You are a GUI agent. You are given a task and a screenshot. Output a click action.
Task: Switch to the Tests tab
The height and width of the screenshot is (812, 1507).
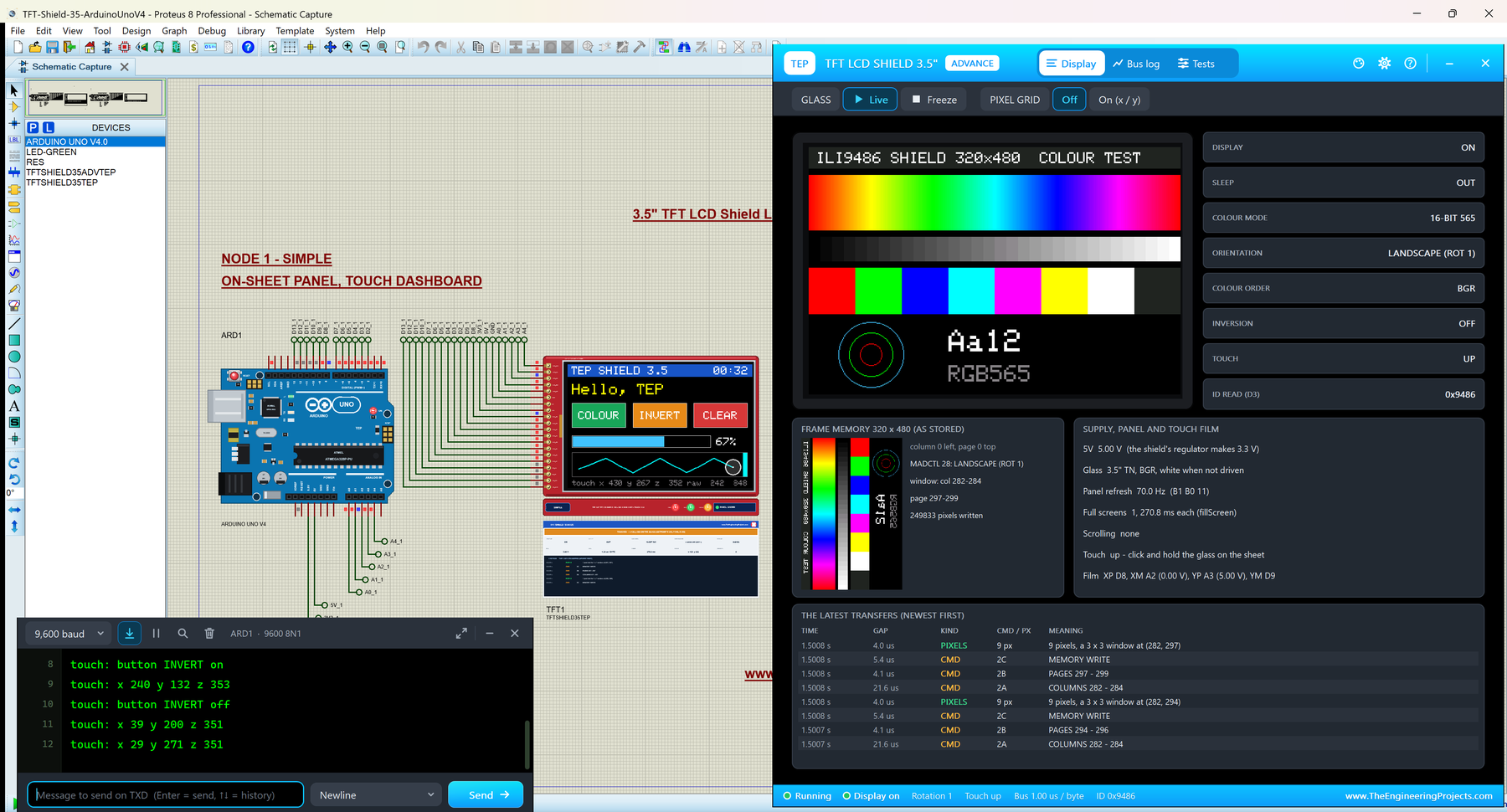(x=1196, y=64)
